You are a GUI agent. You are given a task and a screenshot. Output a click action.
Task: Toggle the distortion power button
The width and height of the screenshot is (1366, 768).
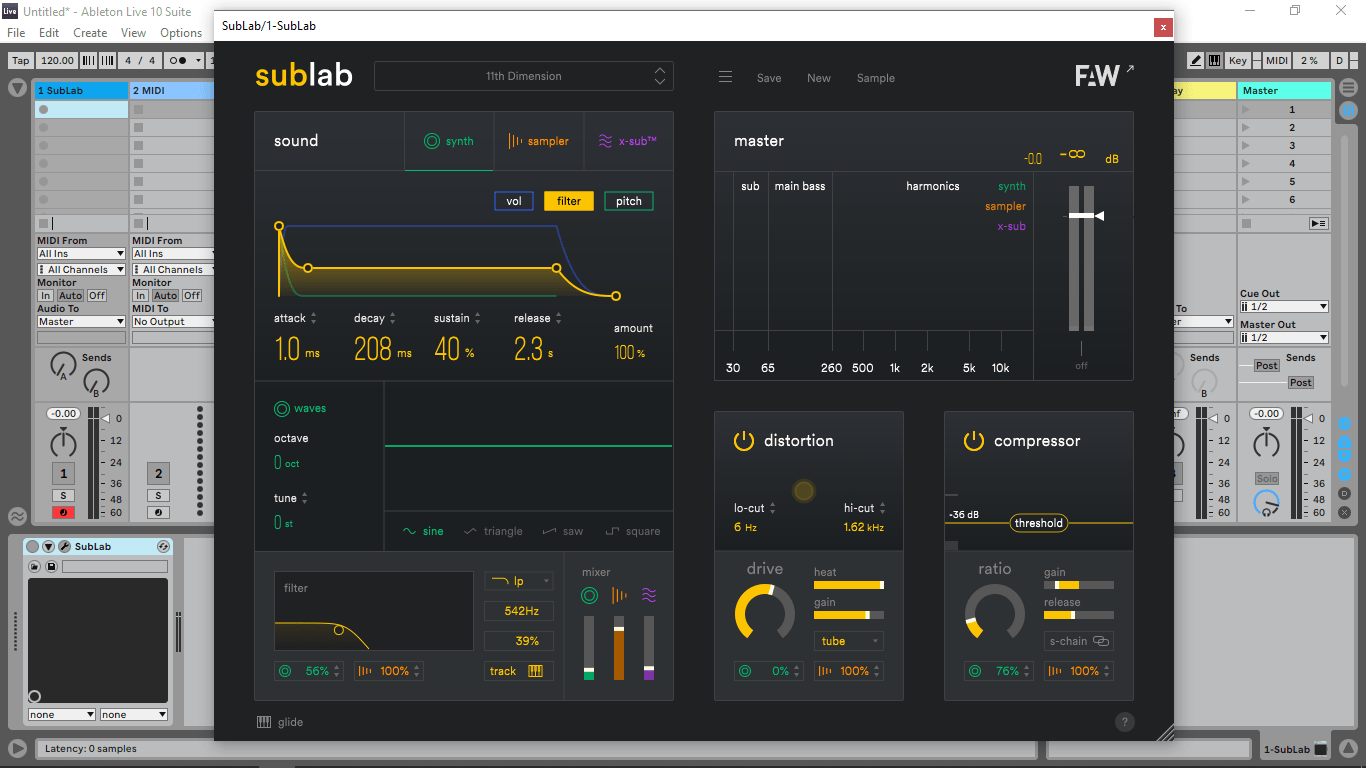coord(743,441)
